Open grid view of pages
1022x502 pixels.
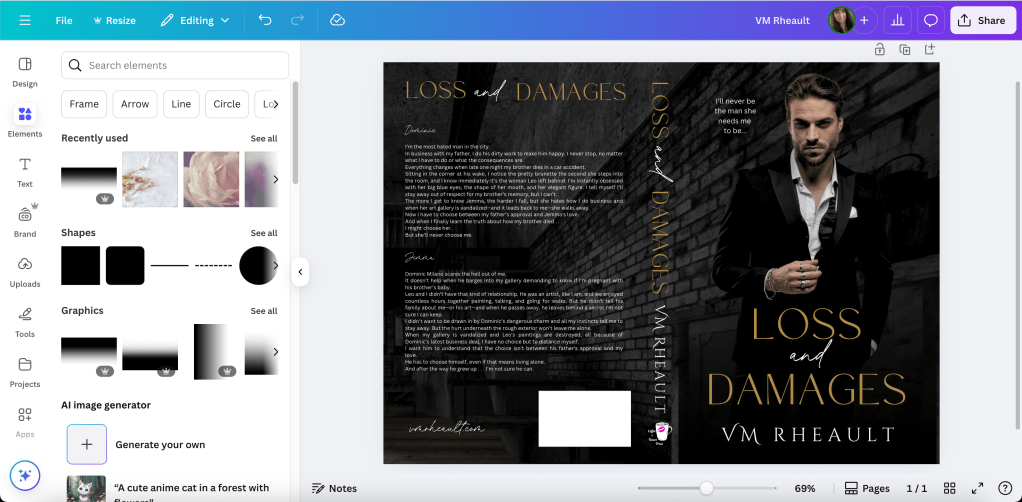coord(950,488)
